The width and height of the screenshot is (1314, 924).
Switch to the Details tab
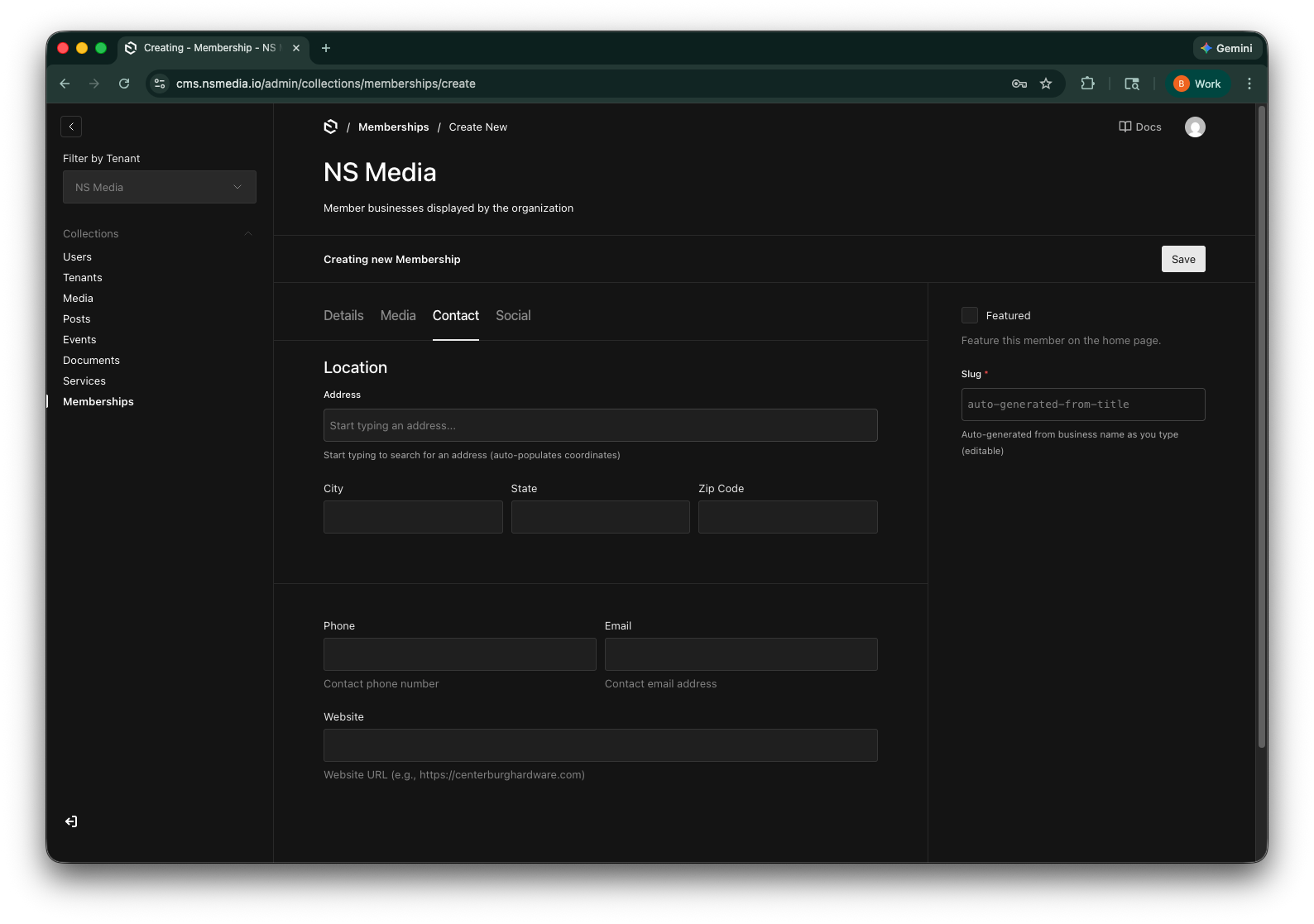point(343,315)
